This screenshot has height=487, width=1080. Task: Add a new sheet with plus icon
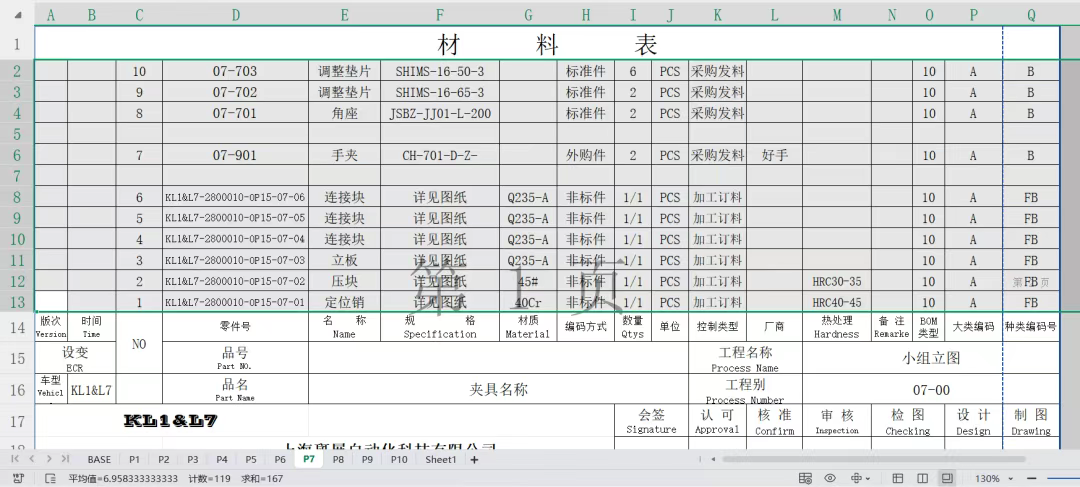coord(474,459)
